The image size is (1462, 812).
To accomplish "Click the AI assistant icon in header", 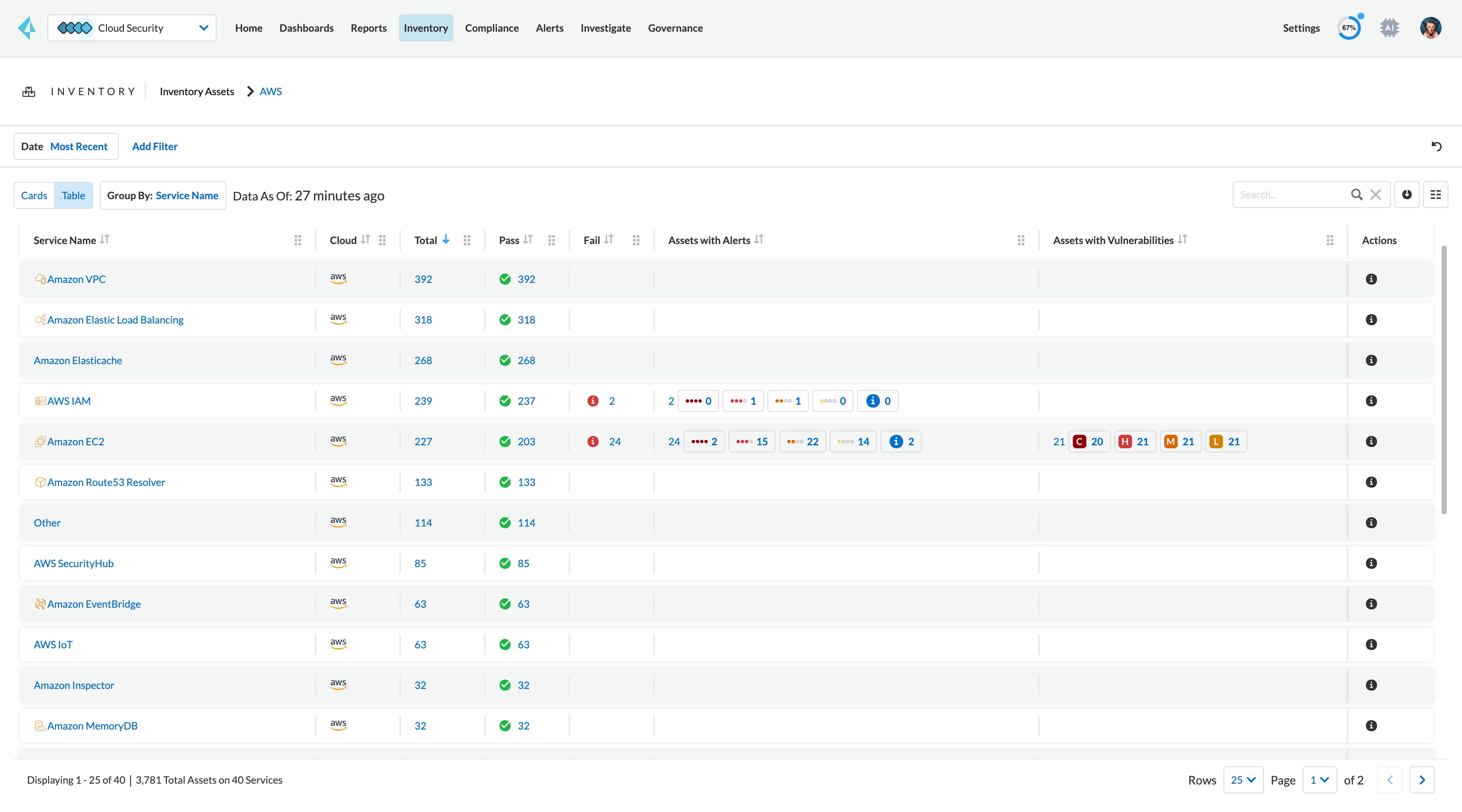I will point(1389,27).
